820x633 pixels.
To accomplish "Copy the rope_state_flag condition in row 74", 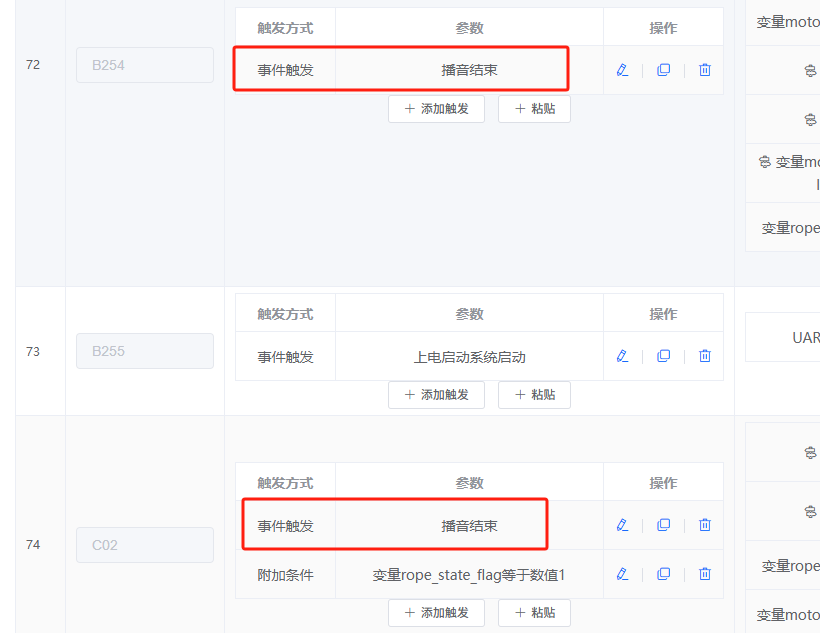I will pos(663,573).
